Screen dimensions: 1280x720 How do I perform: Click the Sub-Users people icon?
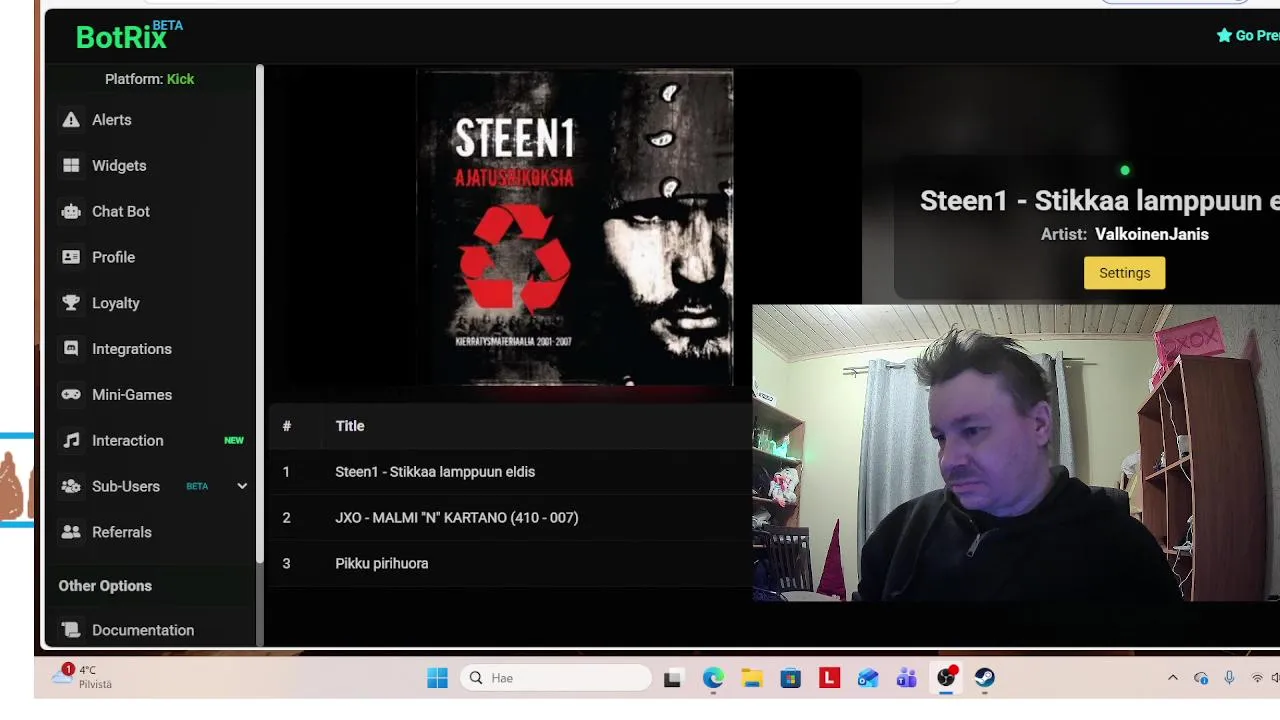point(71,486)
